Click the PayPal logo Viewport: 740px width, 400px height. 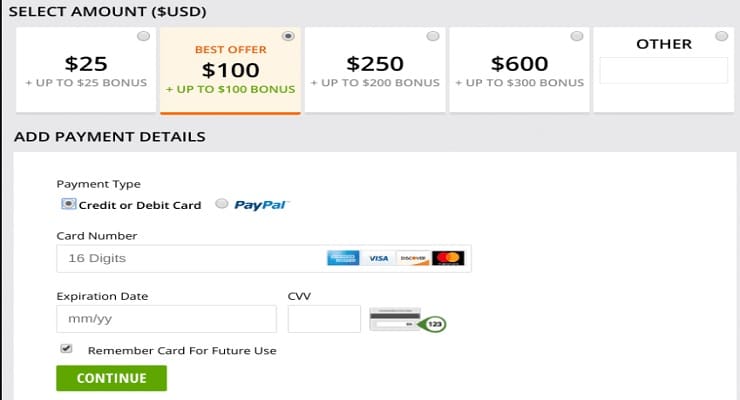[x=261, y=205]
